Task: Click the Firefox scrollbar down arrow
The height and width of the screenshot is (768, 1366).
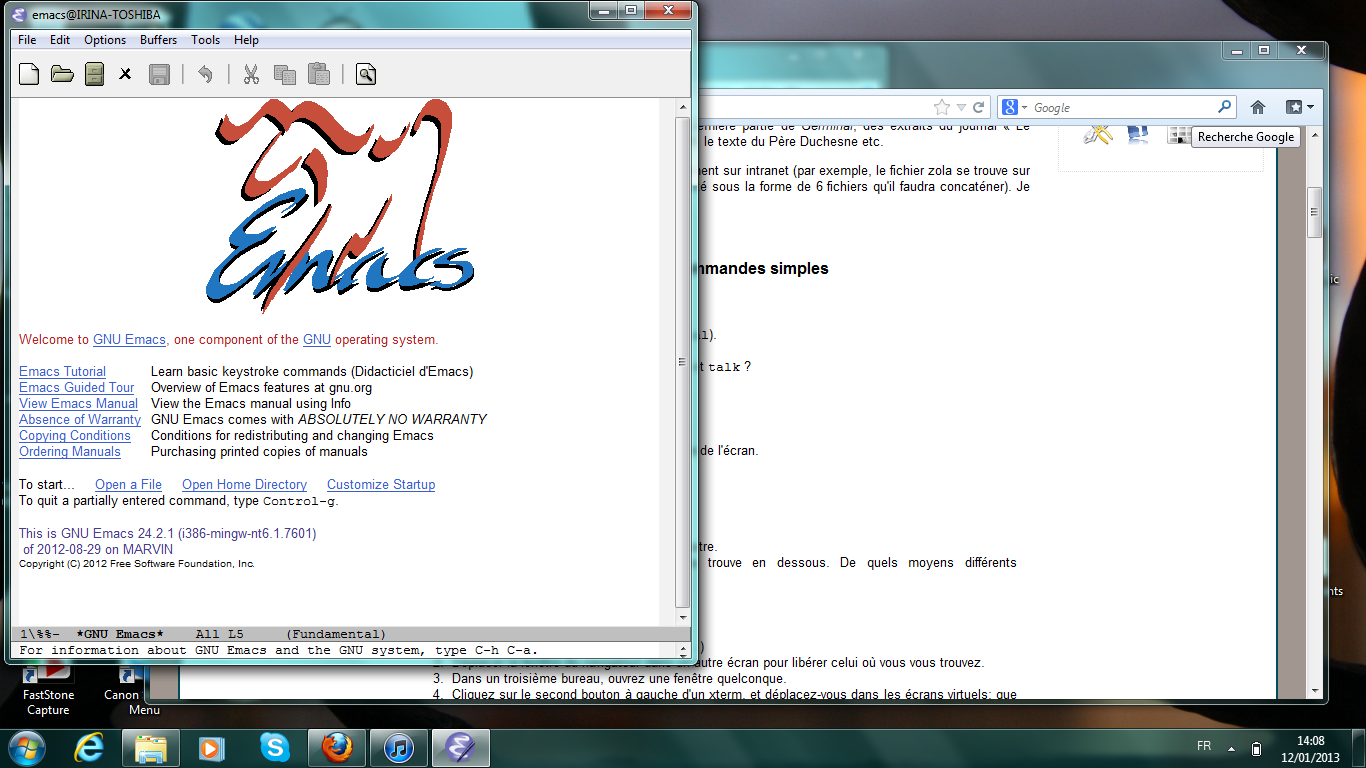Action: coord(1315,691)
